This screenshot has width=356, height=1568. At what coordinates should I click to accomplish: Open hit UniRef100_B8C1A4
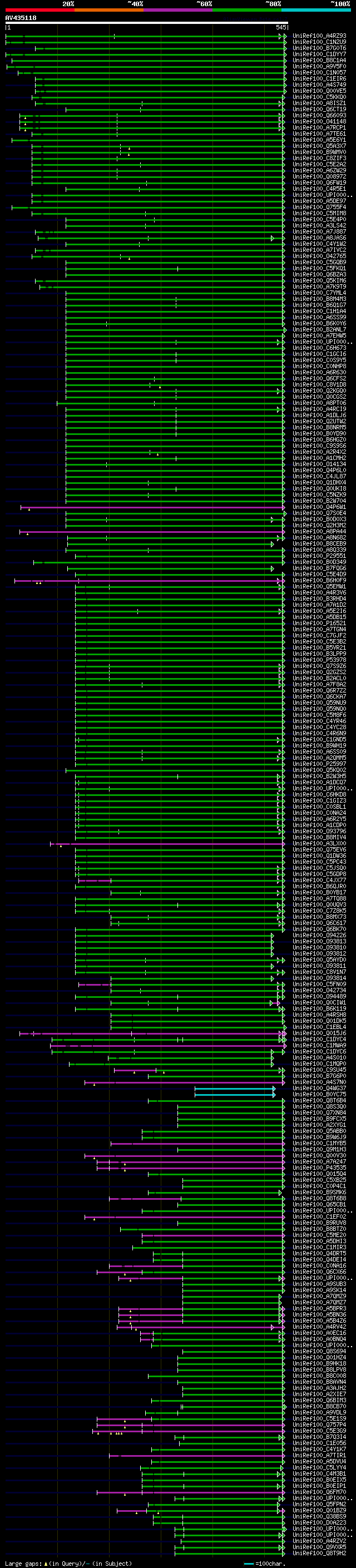click(x=319, y=60)
